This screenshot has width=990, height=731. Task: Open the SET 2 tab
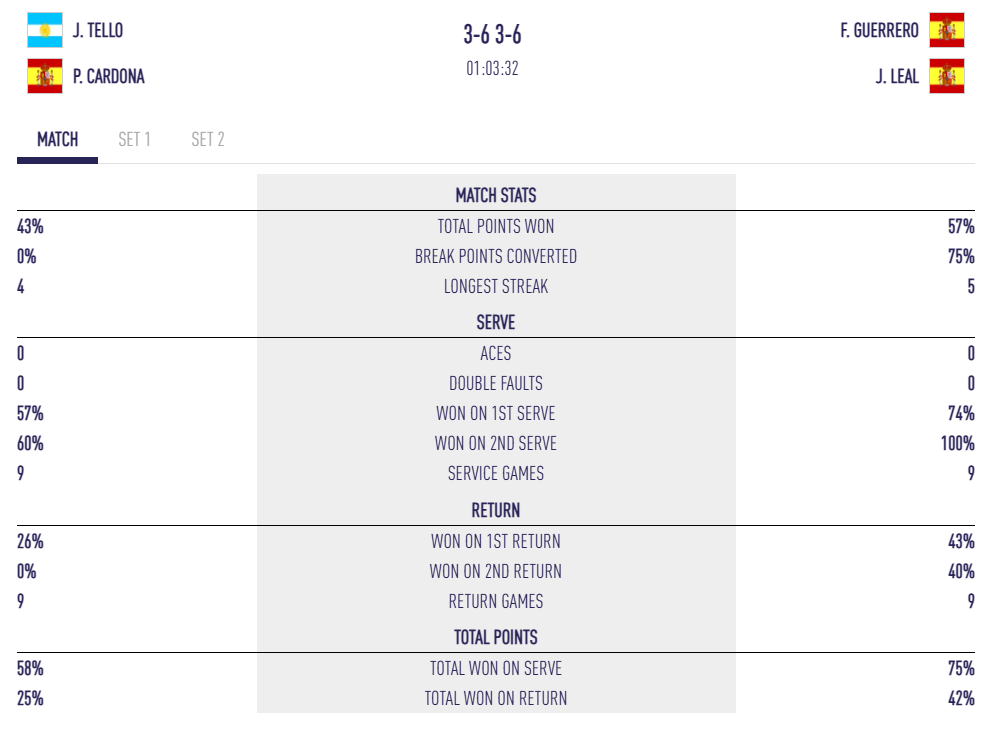(x=208, y=140)
